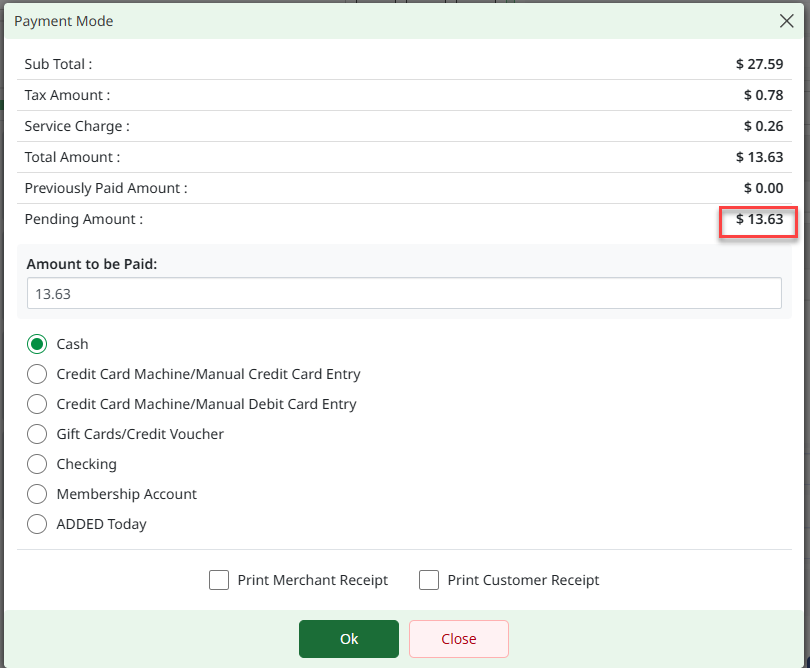Click the Previously Paid Amount value $0.00
This screenshot has width=810, height=668.
(x=763, y=188)
